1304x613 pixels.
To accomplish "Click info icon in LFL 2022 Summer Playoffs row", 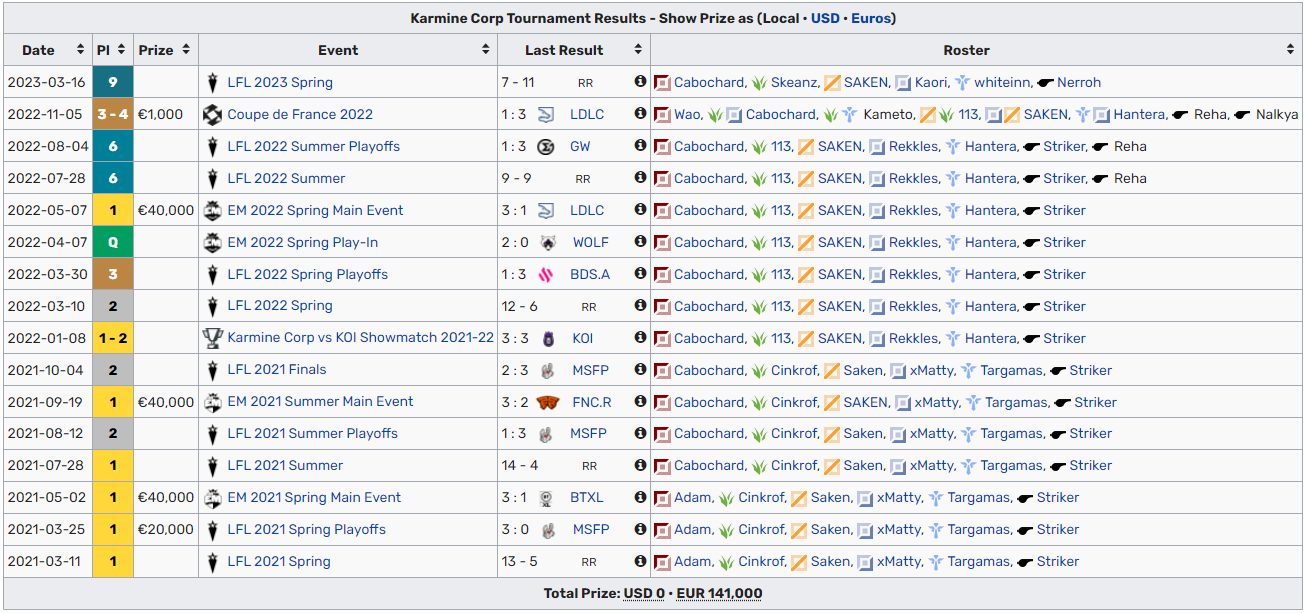I will (640, 146).
